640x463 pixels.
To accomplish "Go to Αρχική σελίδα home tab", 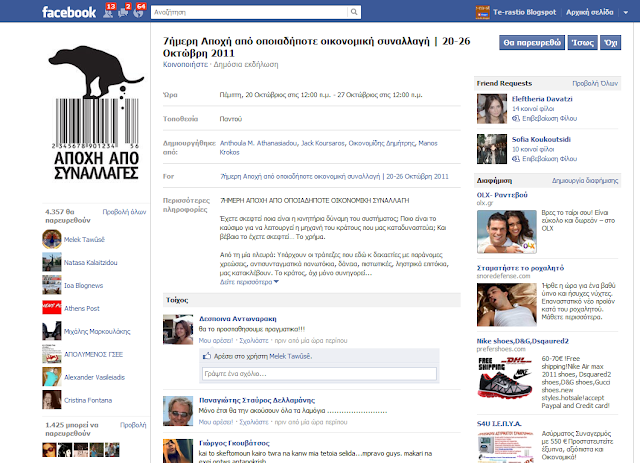I will 589,12.
